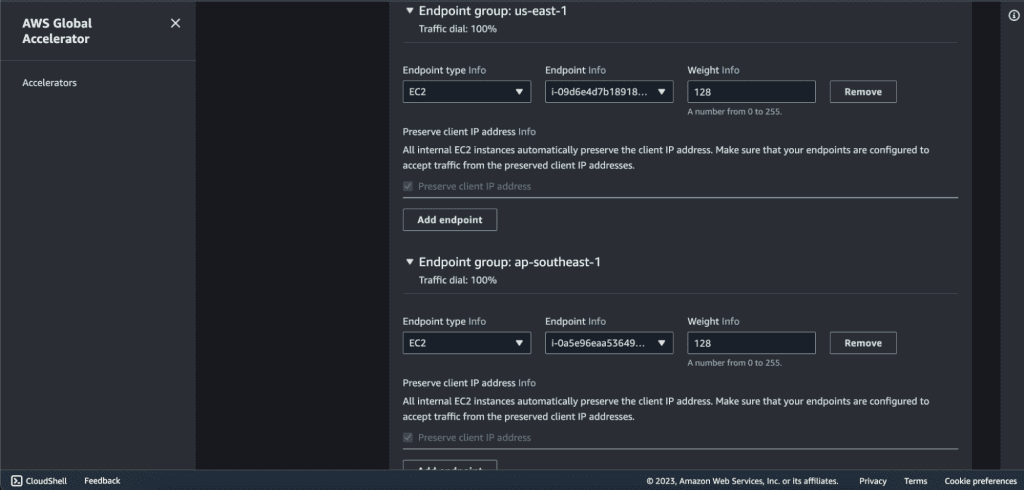Toggle Preserve client IP address checkbox in ap-southeast-1
1024x490 pixels.
(x=408, y=438)
